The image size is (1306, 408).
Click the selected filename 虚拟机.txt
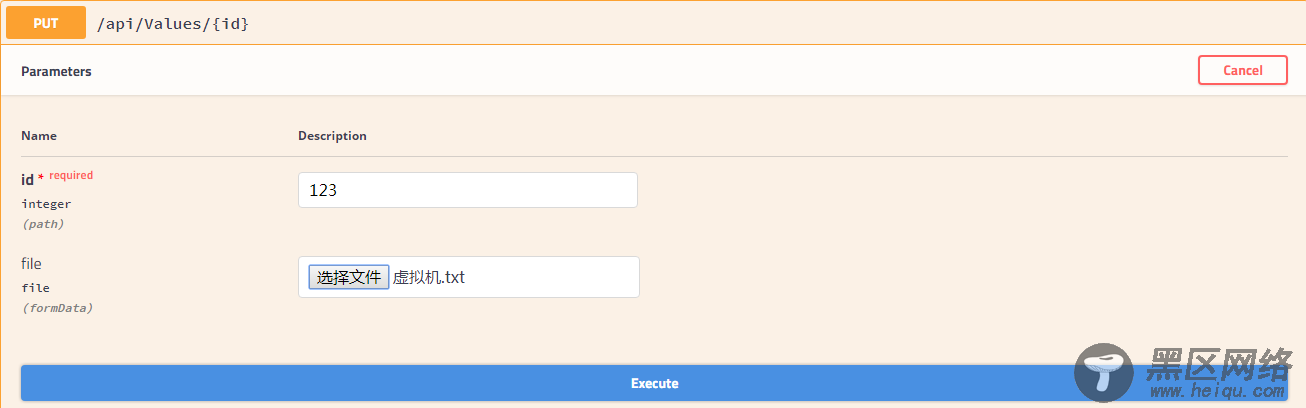(x=429, y=277)
